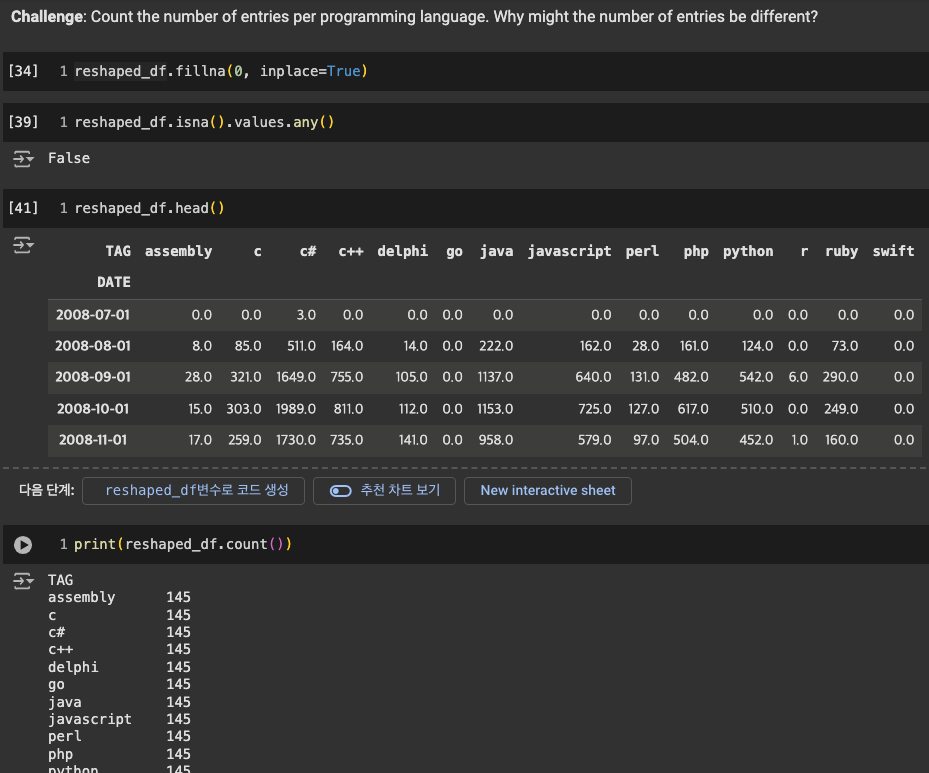Viewport: 929px width, 773px height.
Task: Select the 2008-07-01 row label
Action: point(93,315)
